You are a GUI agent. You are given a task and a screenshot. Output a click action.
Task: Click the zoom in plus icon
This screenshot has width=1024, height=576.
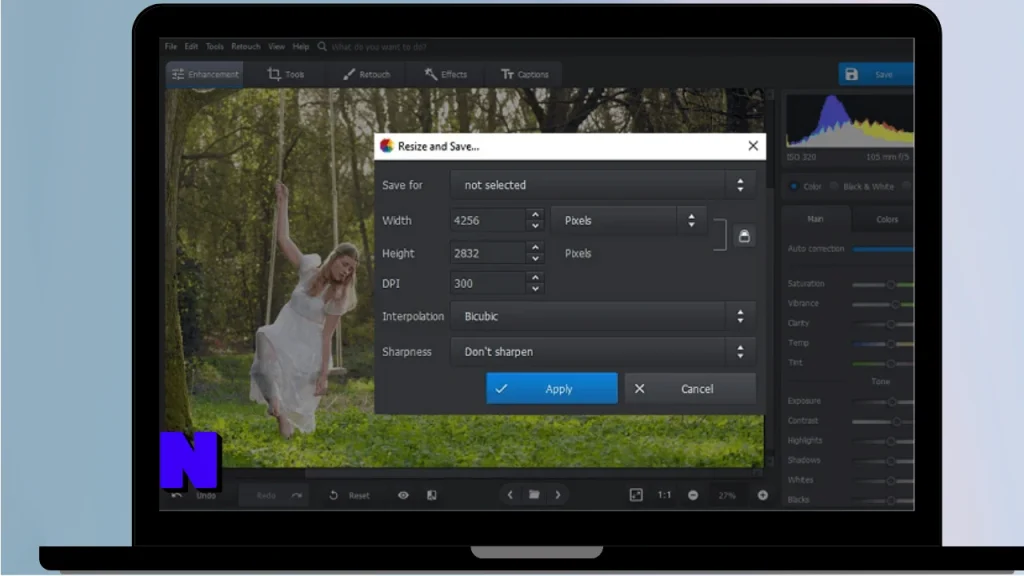(x=762, y=496)
